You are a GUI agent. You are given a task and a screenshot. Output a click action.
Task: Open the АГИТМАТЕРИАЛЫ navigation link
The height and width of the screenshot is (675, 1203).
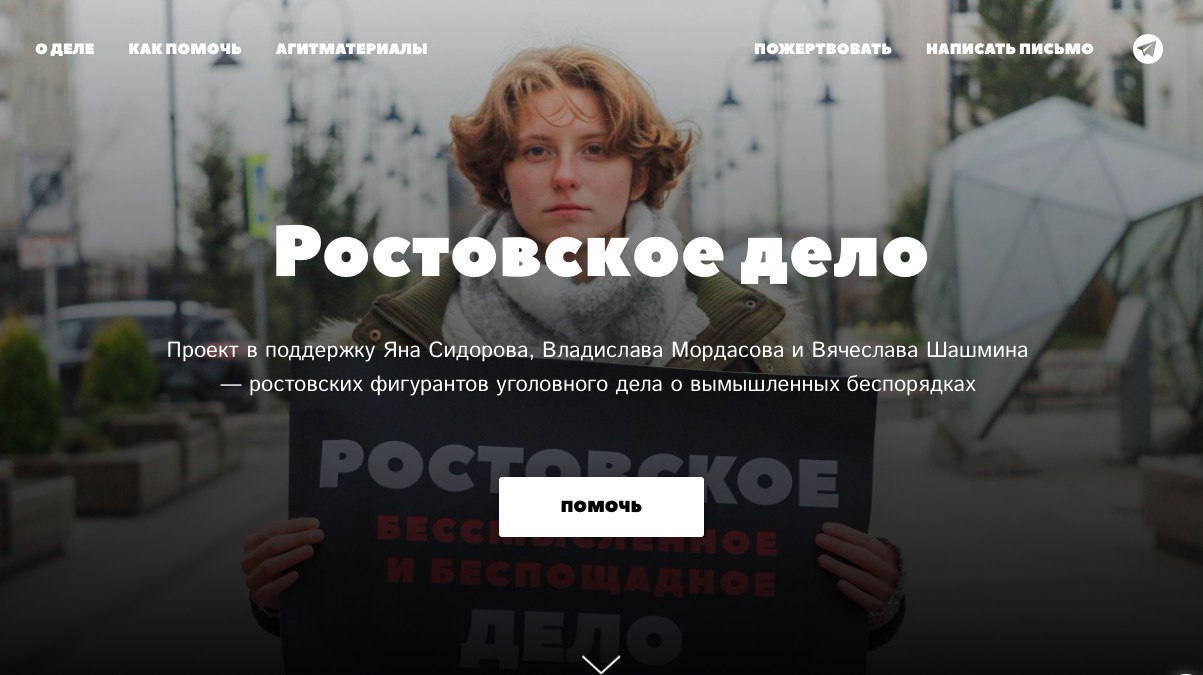coord(351,49)
